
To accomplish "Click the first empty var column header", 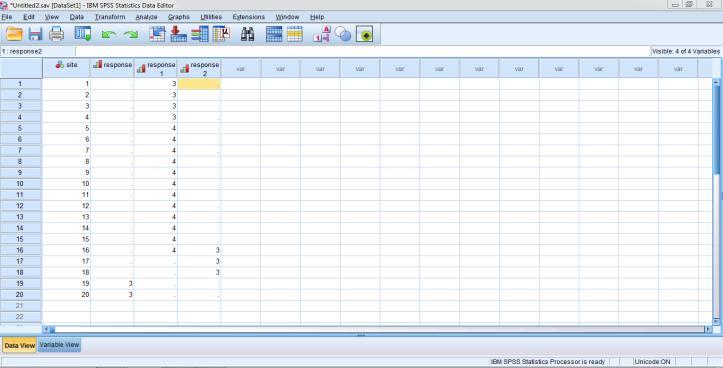I will (240, 68).
